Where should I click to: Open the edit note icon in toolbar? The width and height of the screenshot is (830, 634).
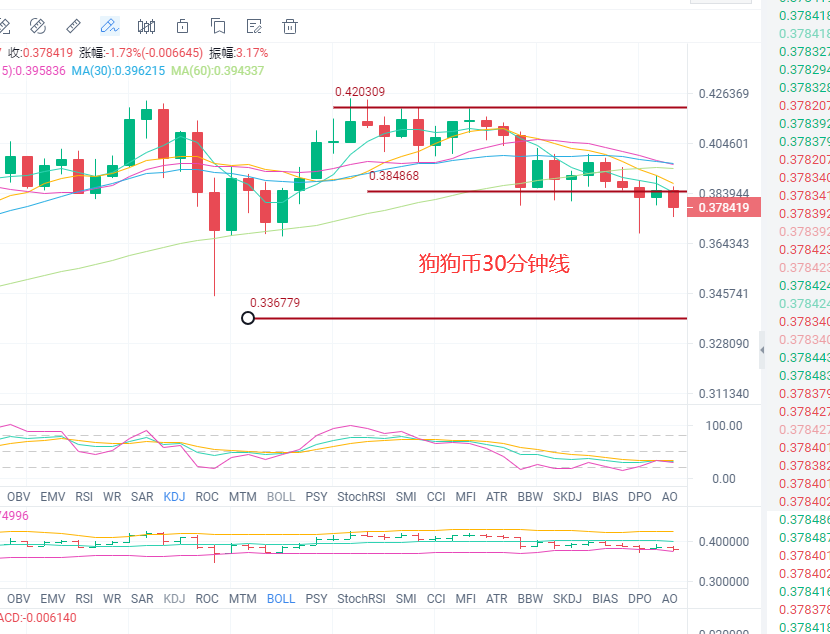(254, 26)
